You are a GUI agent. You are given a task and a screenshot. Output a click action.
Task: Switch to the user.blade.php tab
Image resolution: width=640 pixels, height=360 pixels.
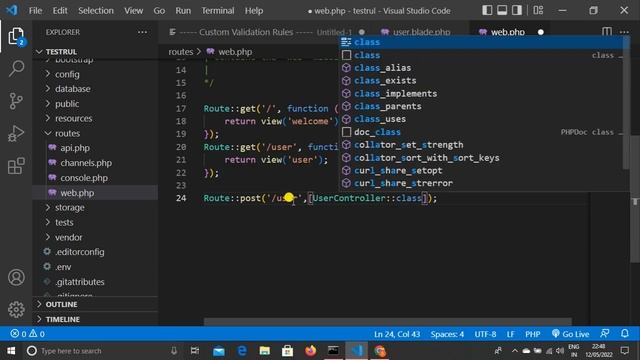pos(420,32)
